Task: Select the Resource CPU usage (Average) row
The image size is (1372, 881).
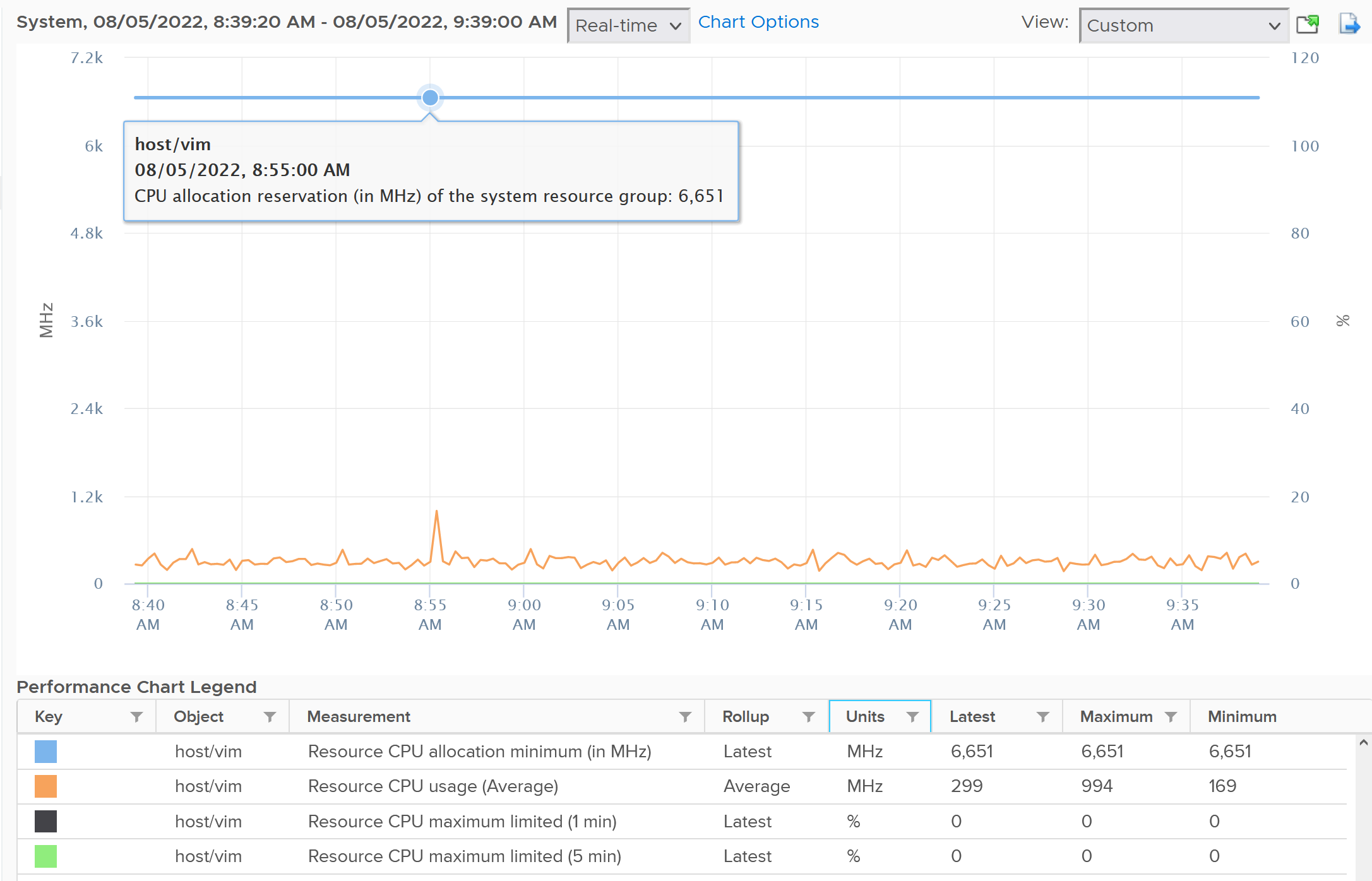Action: (x=682, y=786)
